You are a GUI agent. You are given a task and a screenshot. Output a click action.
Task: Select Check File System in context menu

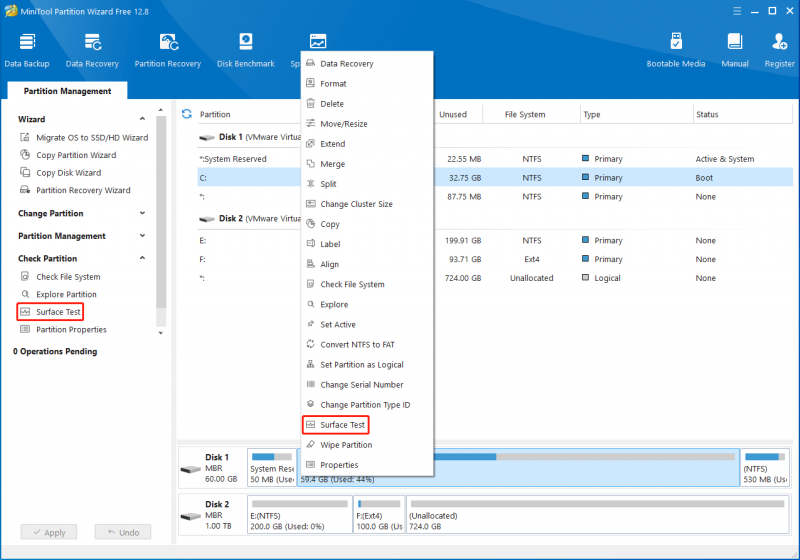click(x=367, y=284)
